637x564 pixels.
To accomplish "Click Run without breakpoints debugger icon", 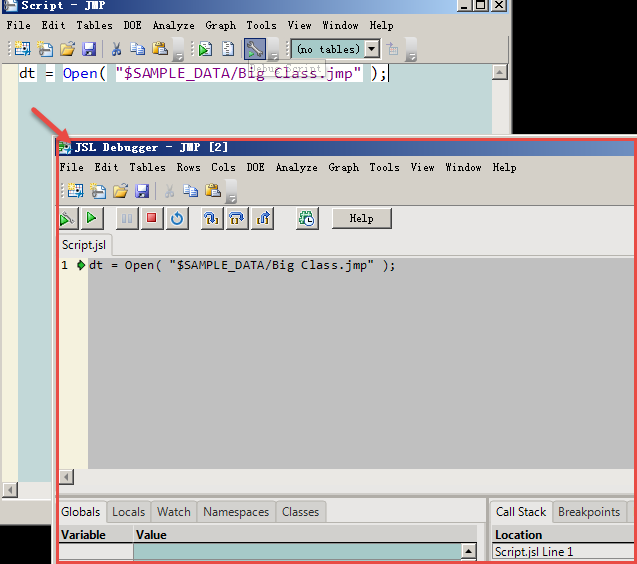I will [x=67, y=219].
